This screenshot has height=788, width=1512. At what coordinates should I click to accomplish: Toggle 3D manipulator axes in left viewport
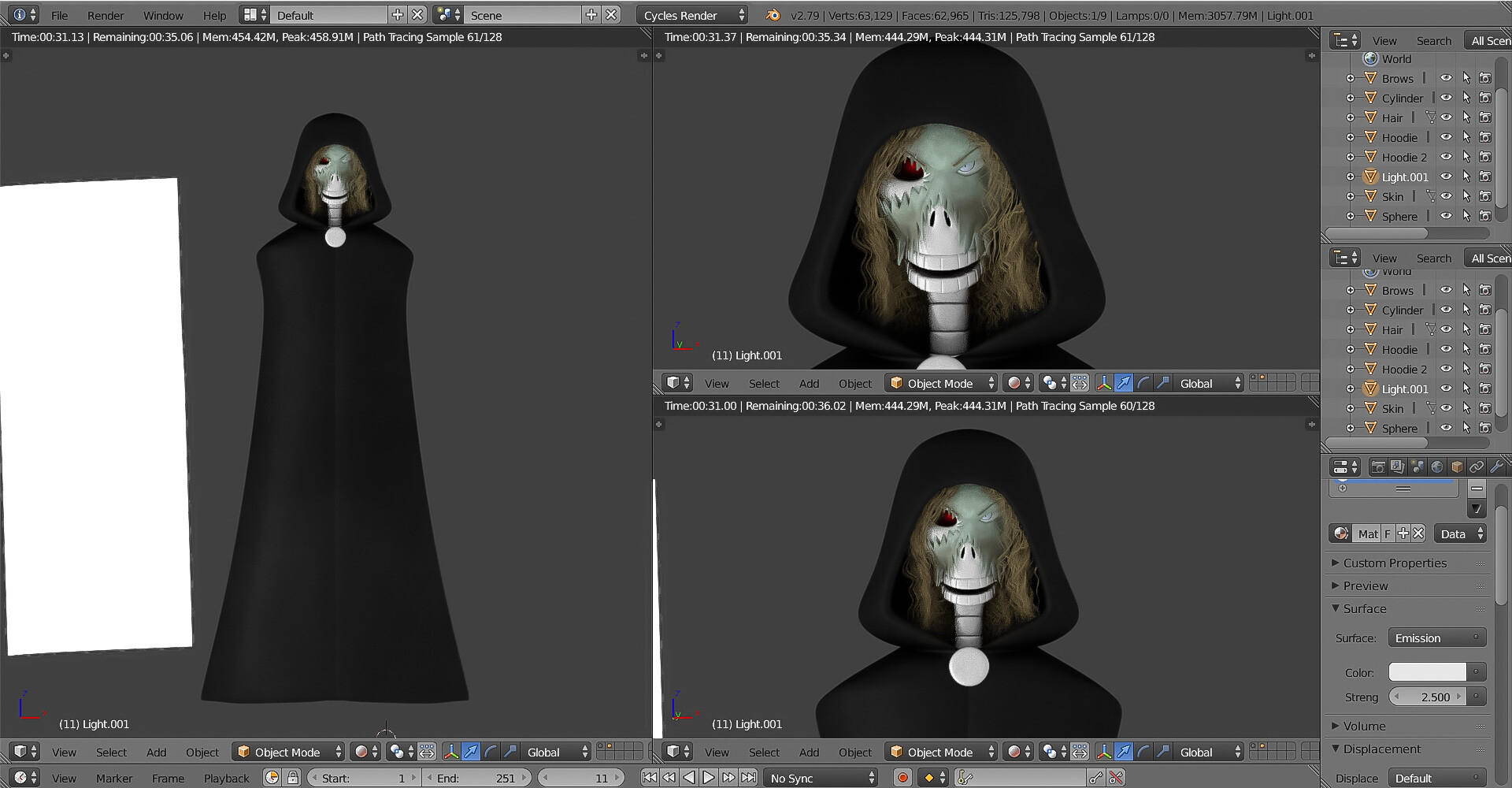[x=451, y=752]
